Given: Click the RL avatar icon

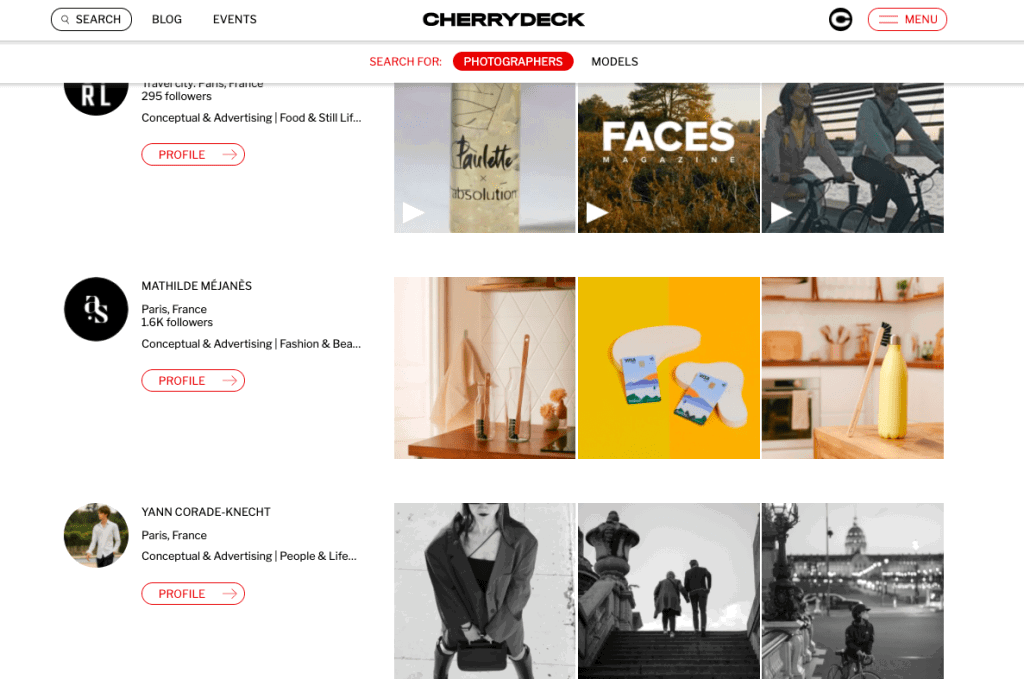Looking at the screenshot, I should coord(96,97).
